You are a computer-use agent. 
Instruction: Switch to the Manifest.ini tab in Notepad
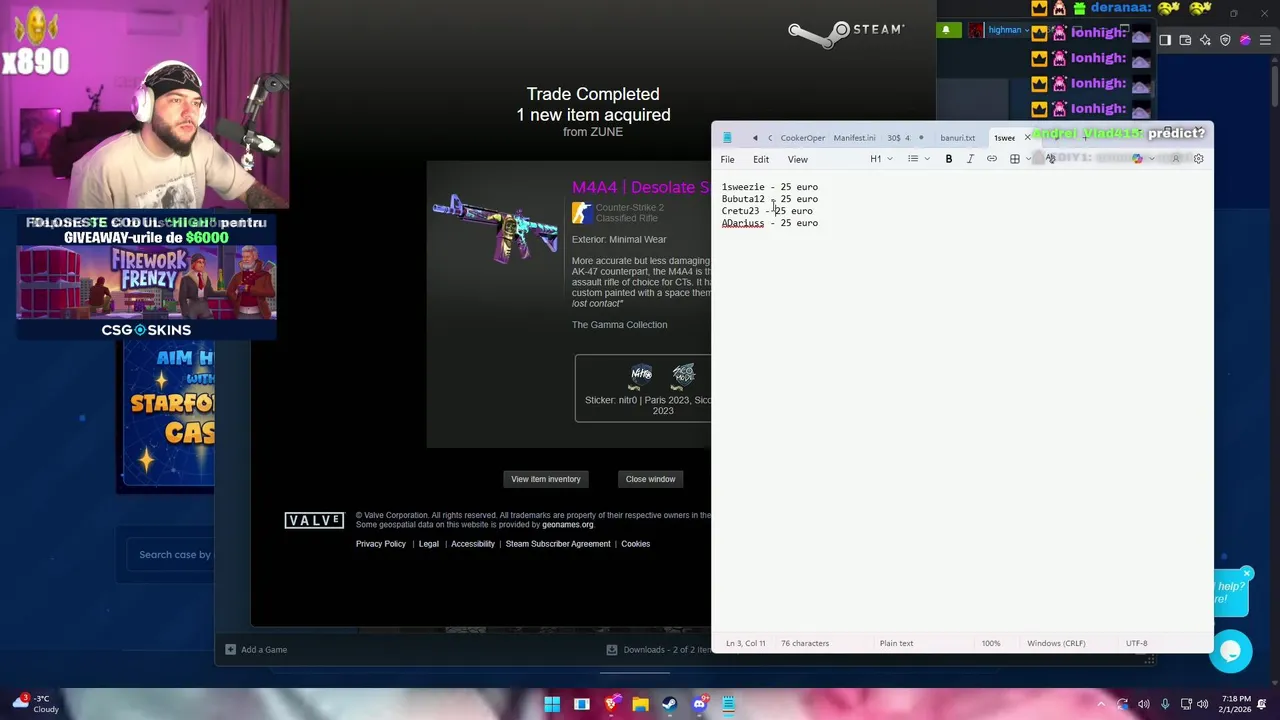[854, 138]
